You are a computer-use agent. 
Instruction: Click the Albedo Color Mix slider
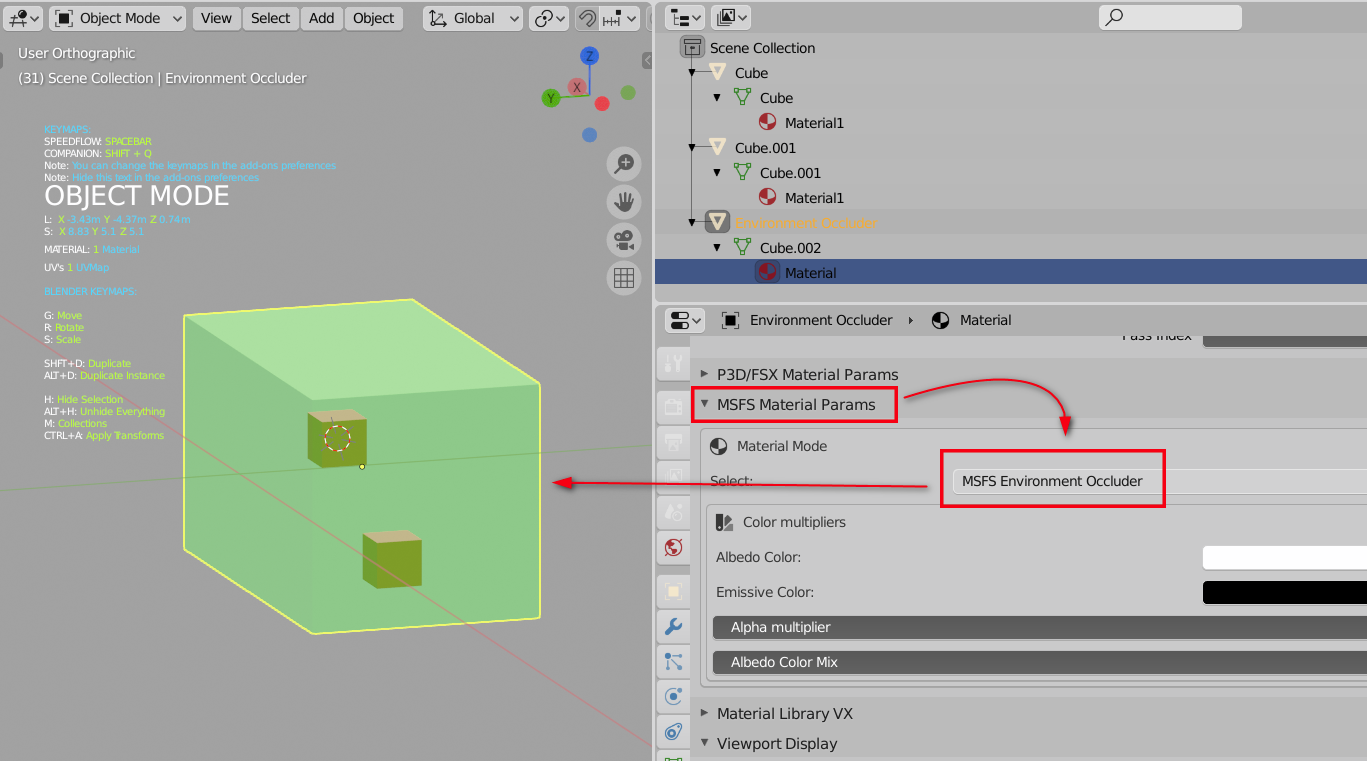click(x=1040, y=662)
